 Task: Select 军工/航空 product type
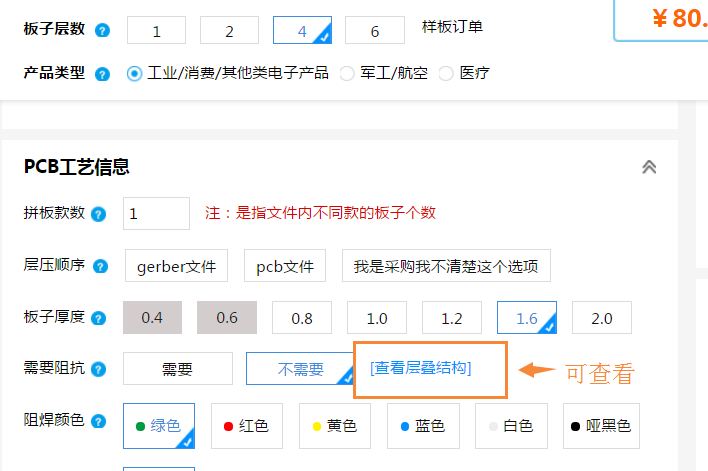(x=347, y=74)
